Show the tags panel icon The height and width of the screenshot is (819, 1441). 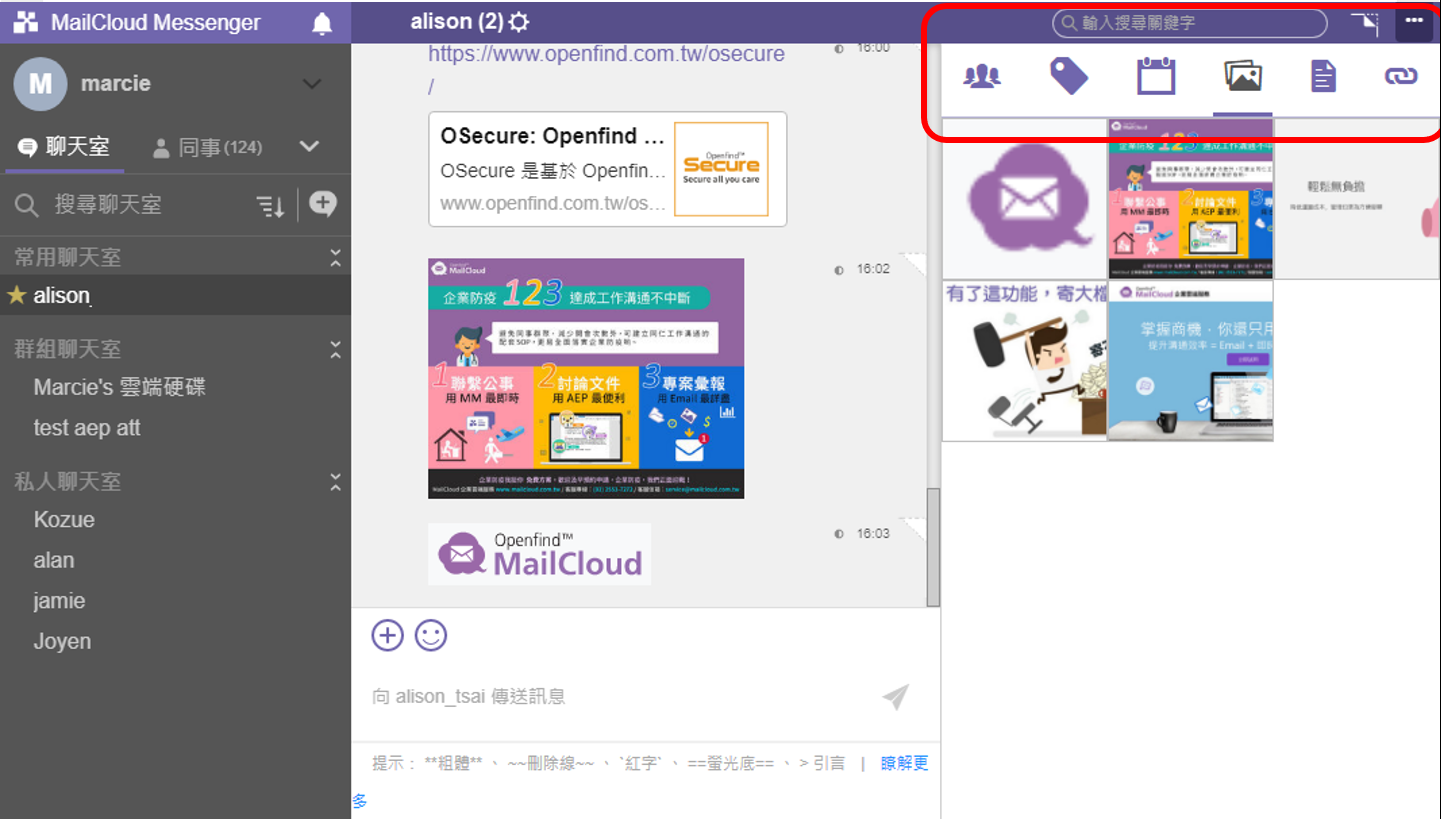click(x=1068, y=76)
